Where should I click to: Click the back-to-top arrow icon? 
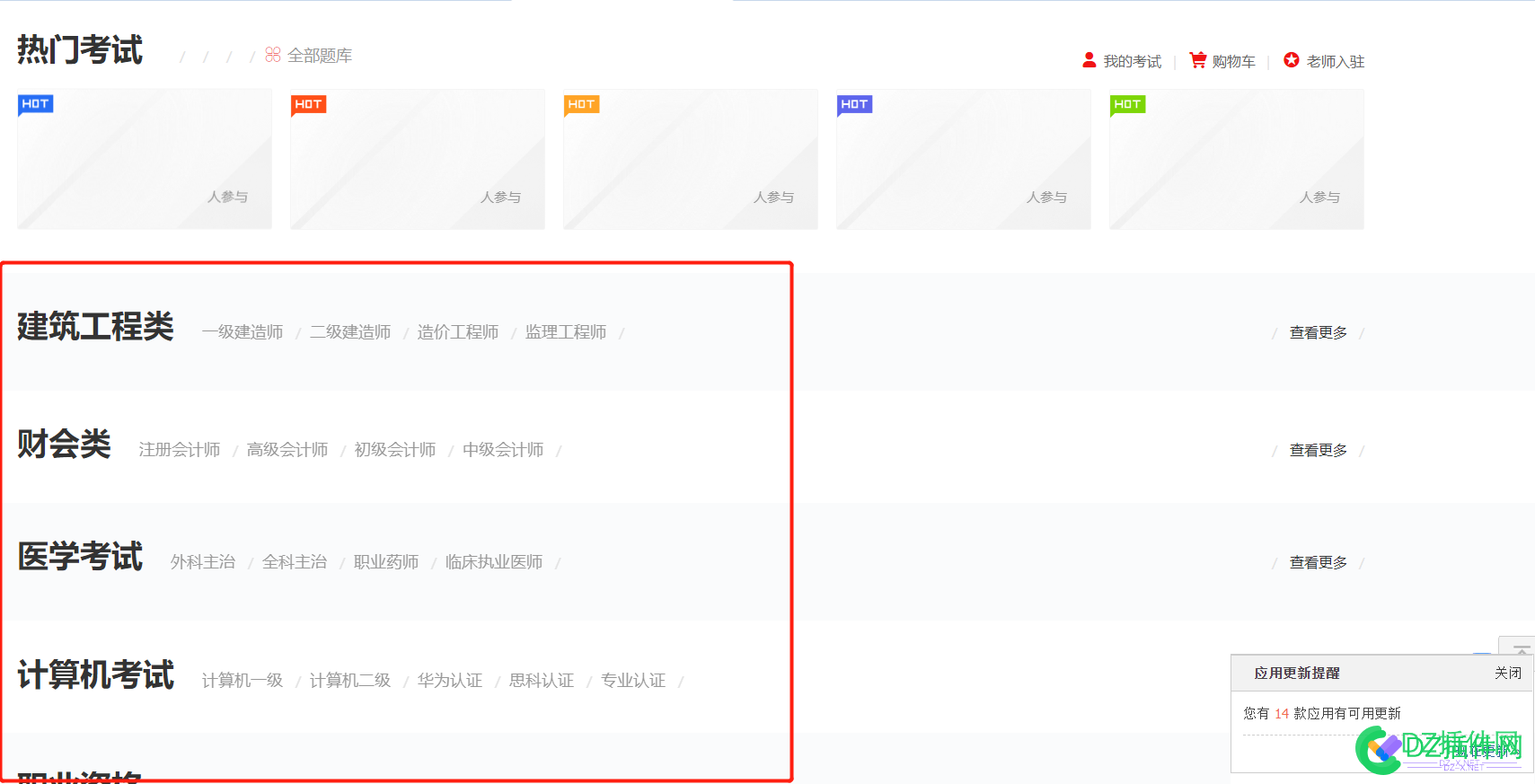pyautogui.click(x=1521, y=648)
